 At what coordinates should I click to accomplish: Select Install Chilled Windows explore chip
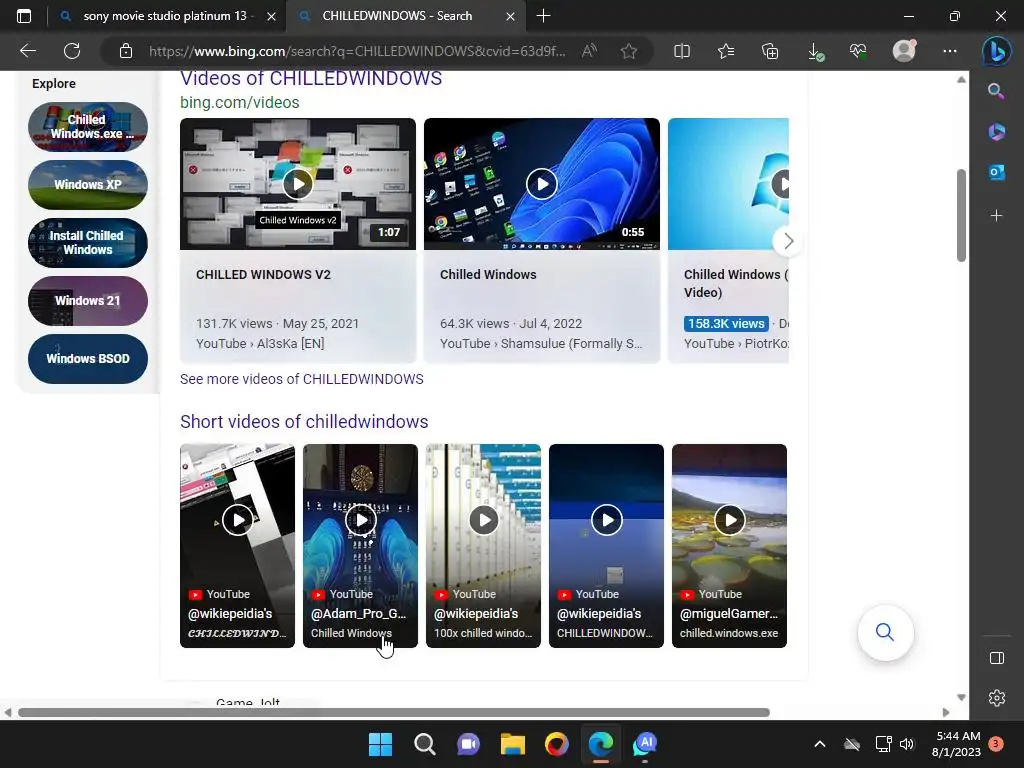pyautogui.click(x=88, y=243)
